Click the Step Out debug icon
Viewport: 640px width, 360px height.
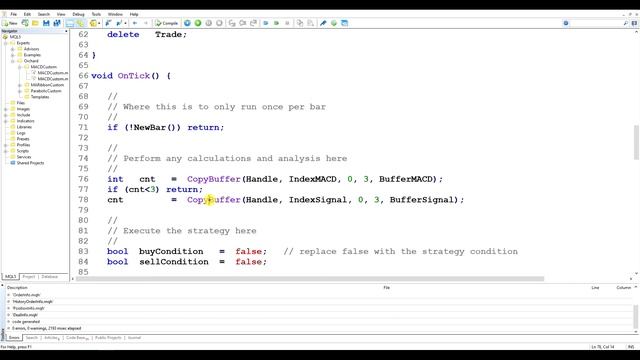pyautogui.click(x=253, y=23)
